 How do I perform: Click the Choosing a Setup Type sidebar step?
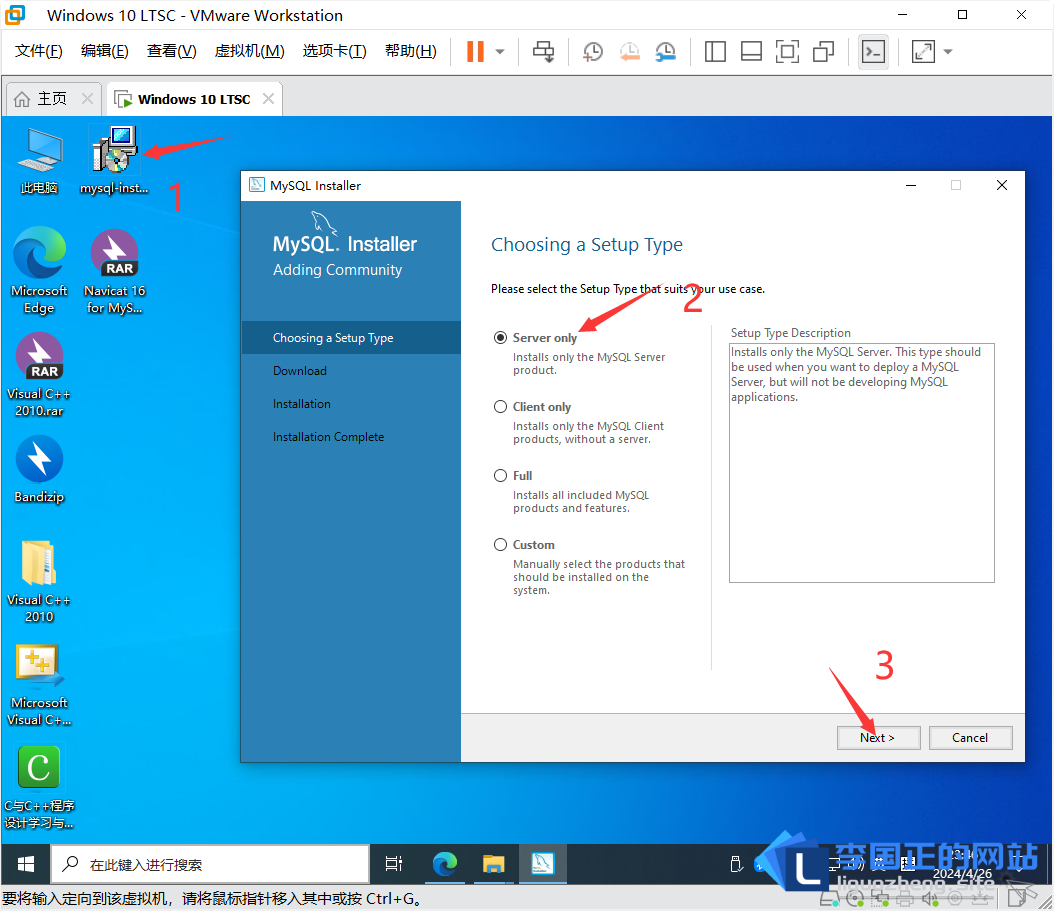(351, 338)
